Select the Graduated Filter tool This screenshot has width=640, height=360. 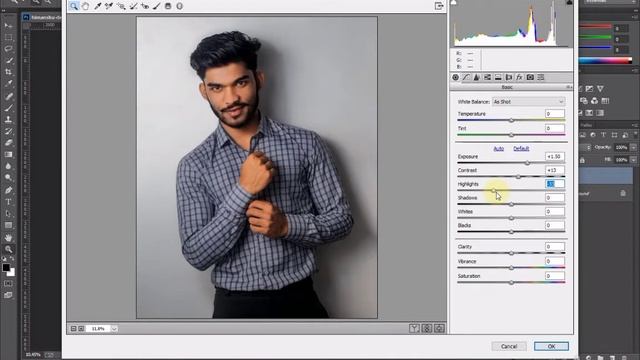(x=168, y=6)
